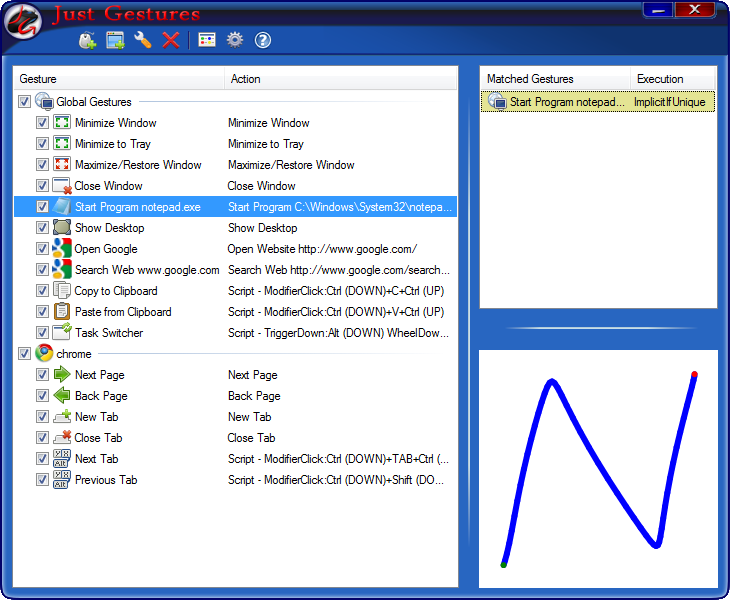Select the Start Program notepad matched gesture

[567, 102]
